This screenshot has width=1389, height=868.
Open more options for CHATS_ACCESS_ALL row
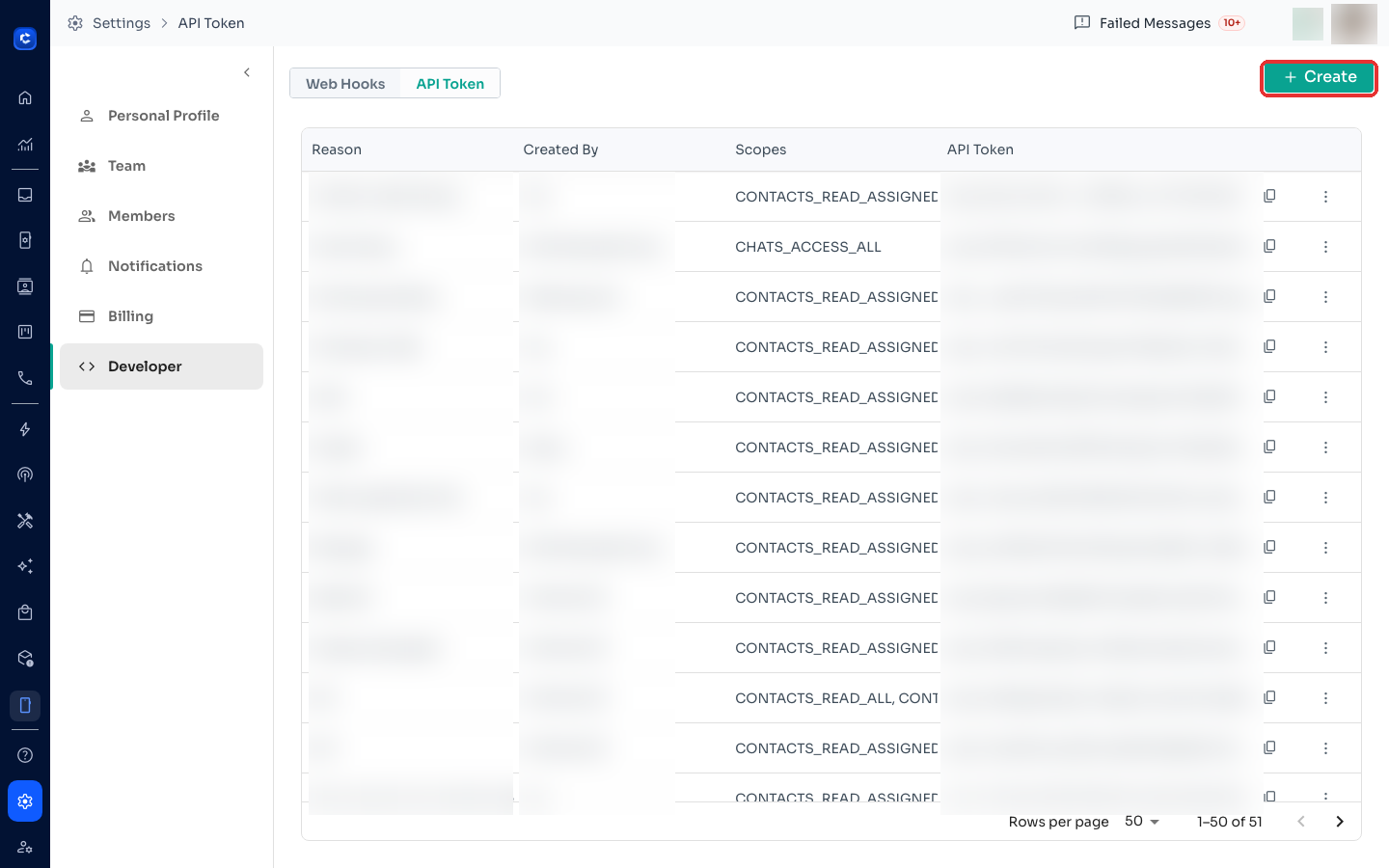tap(1325, 247)
